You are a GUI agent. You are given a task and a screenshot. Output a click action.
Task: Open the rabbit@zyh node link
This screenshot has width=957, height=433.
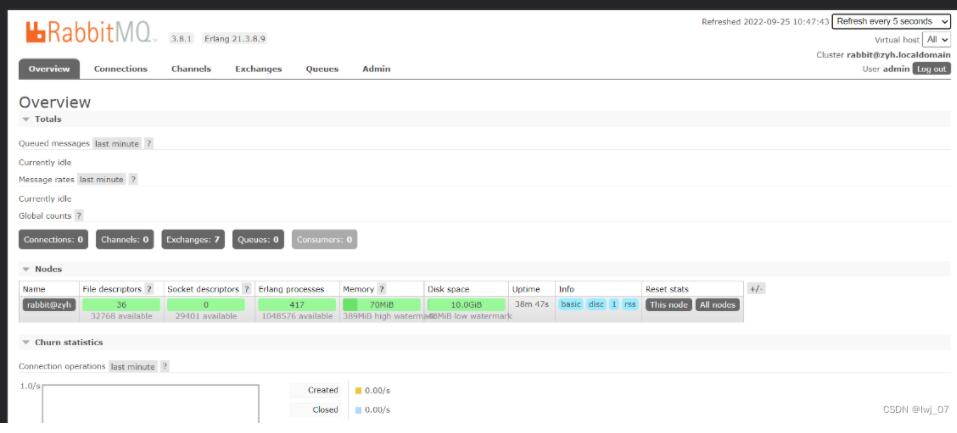pyautogui.click(x=49, y=305)
